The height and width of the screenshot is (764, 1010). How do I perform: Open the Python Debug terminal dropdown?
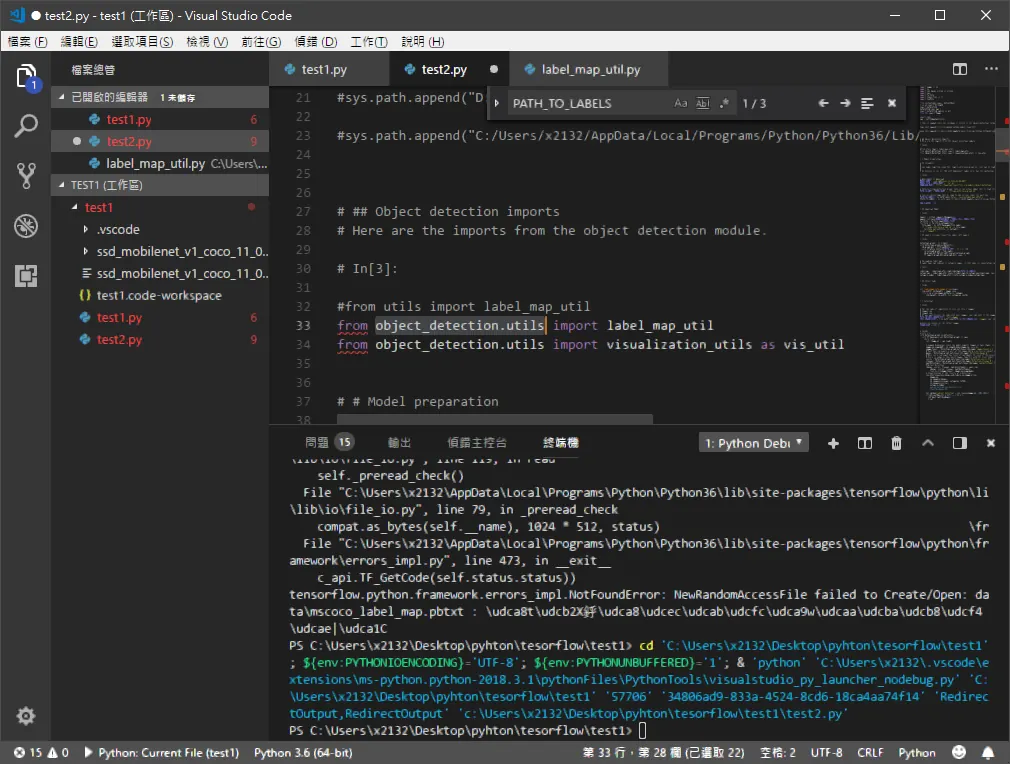[754, 443]
